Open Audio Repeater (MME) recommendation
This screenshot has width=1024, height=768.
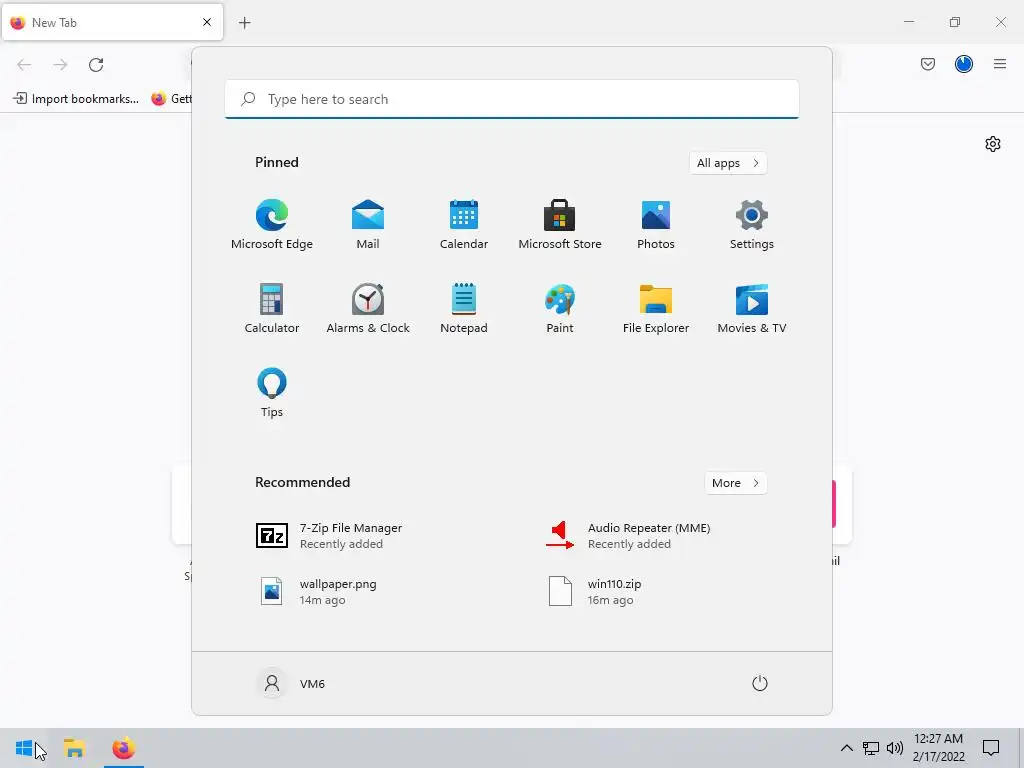point(628,536)
